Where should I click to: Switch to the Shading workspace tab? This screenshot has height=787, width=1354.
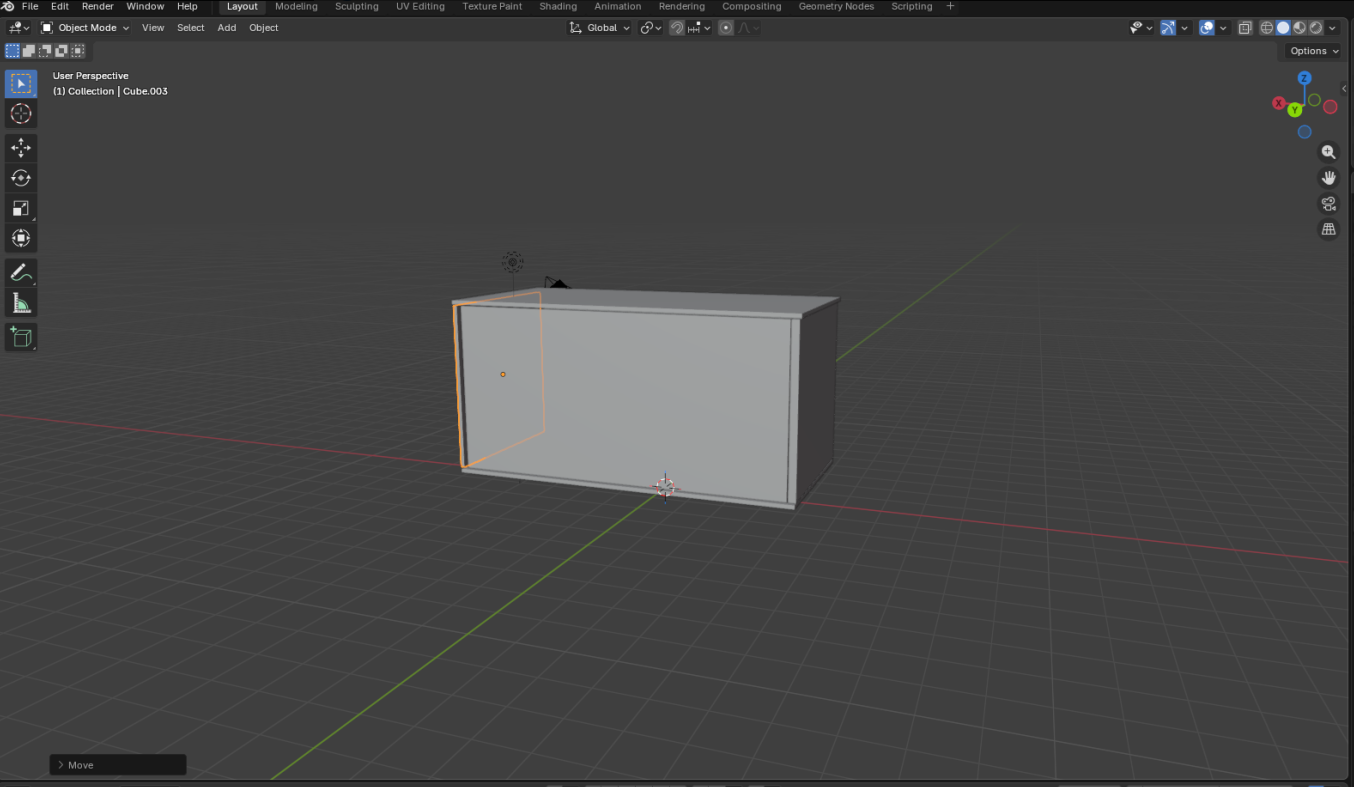coord(557,6)
